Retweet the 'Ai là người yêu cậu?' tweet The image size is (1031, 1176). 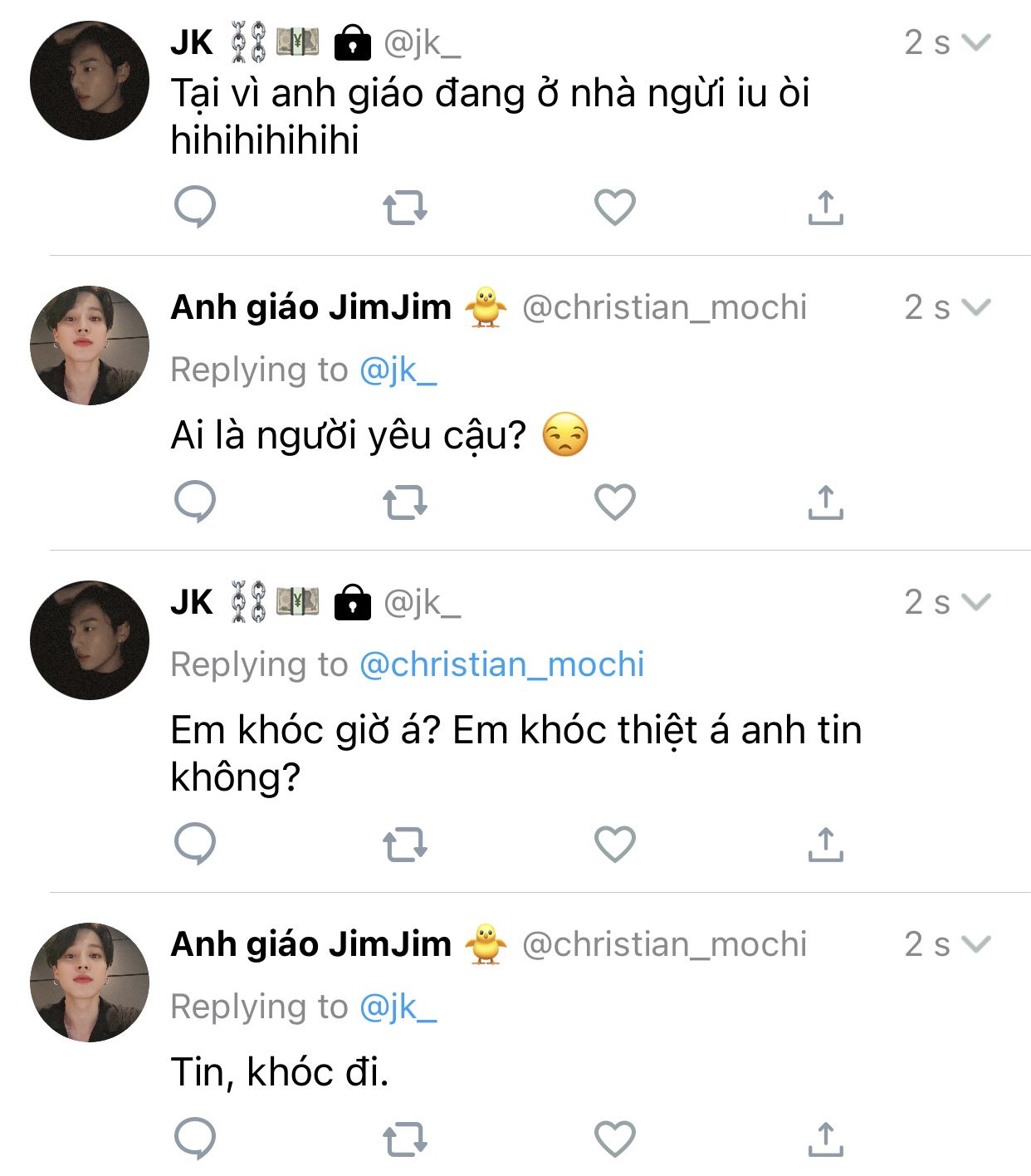point(405,502)
